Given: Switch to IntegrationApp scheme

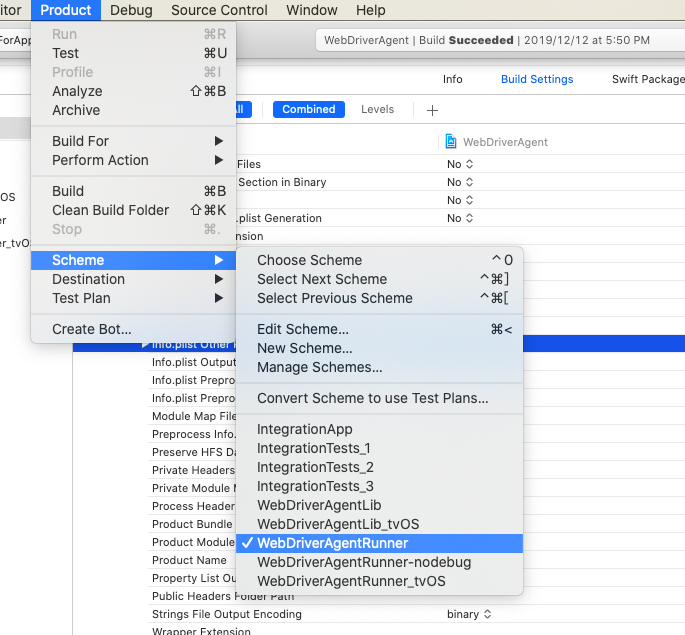Looking at the screenshot, I should [x=379, y=429].
